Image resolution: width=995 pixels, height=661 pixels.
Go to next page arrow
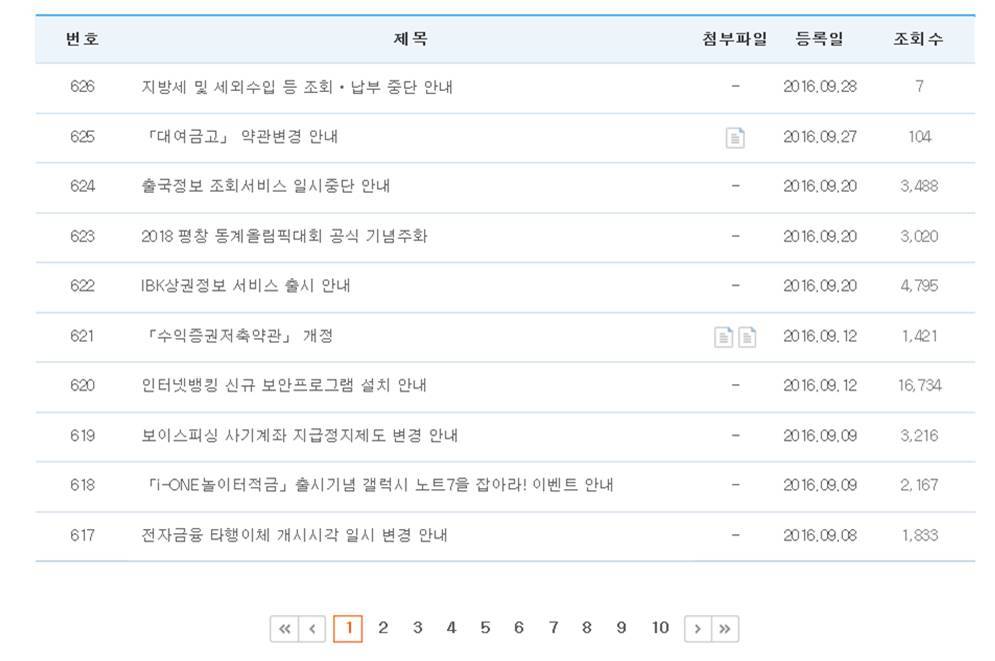[x=697, y=629]
